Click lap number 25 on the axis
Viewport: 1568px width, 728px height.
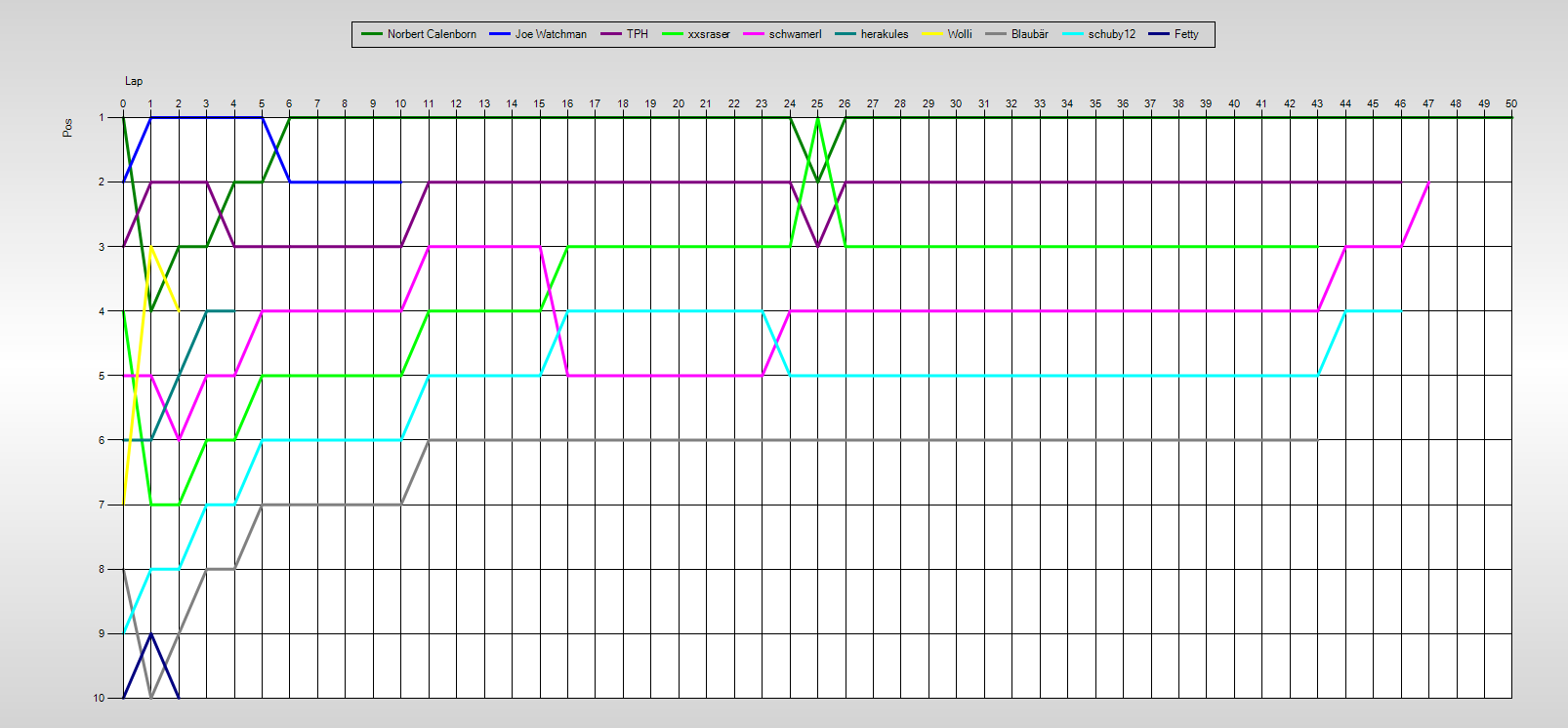pos(817,103)
